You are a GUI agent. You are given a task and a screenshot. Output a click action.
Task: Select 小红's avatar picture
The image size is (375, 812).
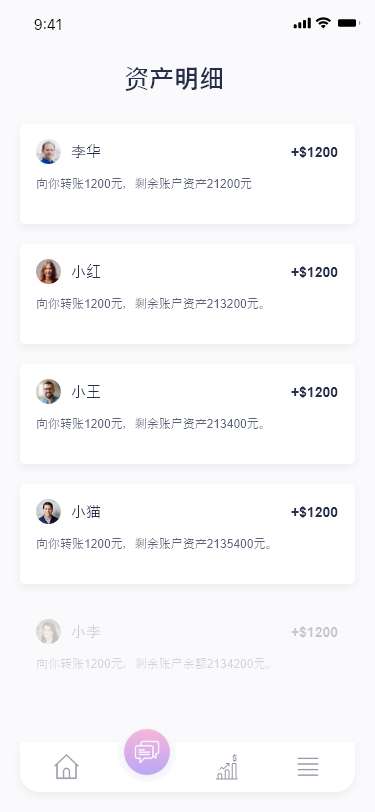[x=48, y=271]
